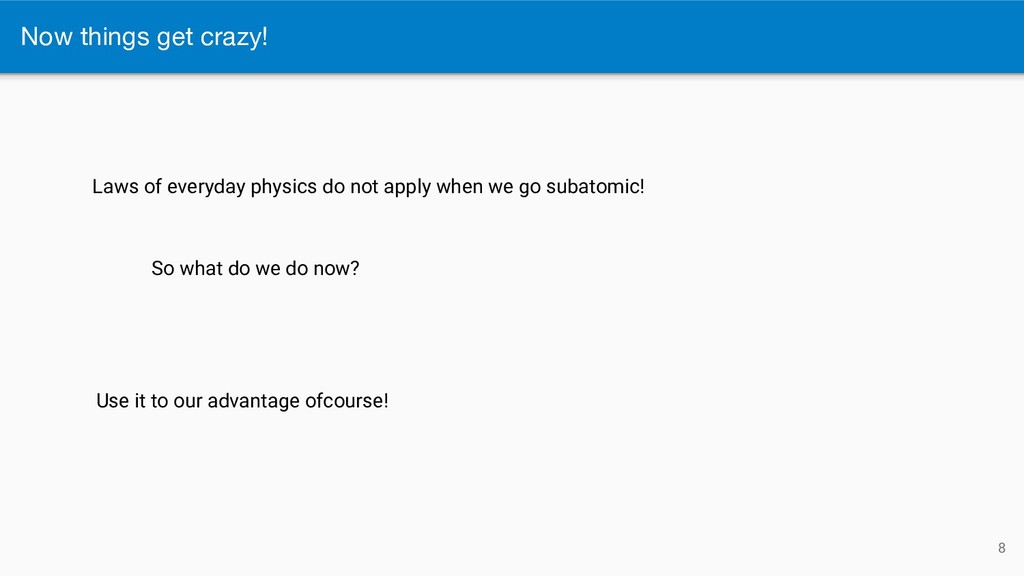Click the text "So what do we do now?"
The height and width of the screenshot is (576, 1024).
[x=254, y=269]
